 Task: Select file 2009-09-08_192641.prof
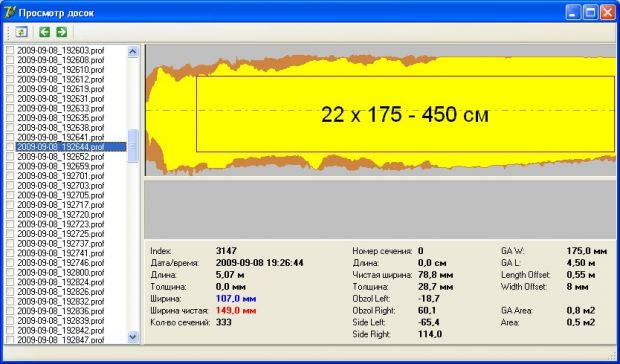click(x=60, y=137)
